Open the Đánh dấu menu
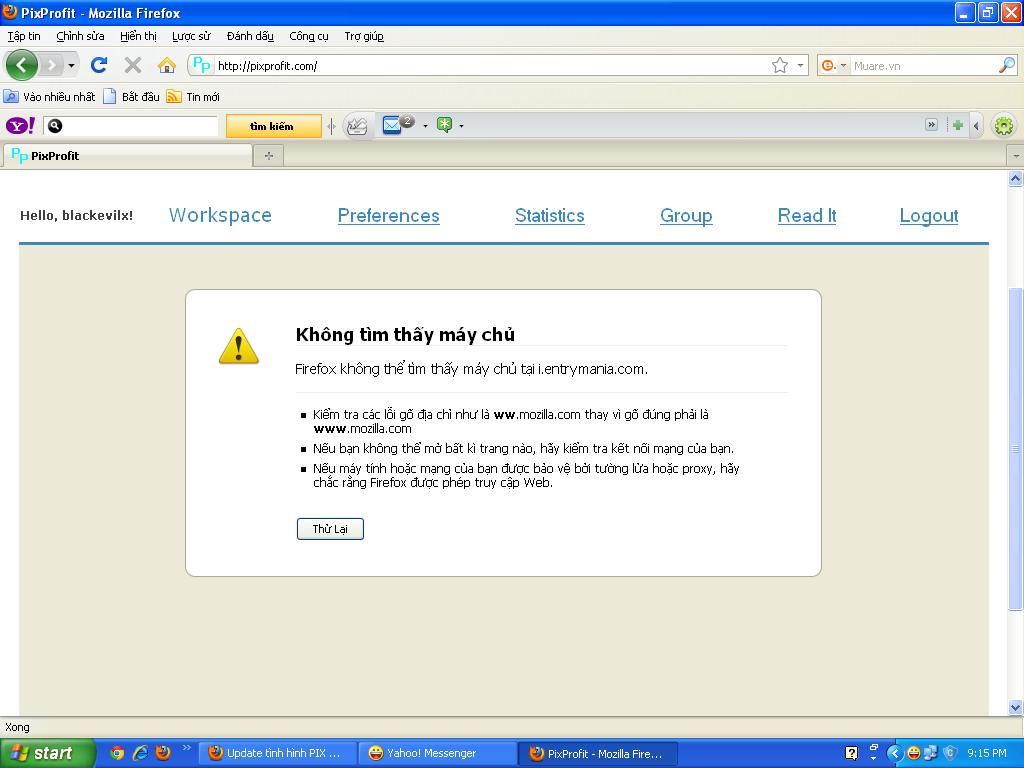Viewport: 1024px width, 768px height. [250, 36]
